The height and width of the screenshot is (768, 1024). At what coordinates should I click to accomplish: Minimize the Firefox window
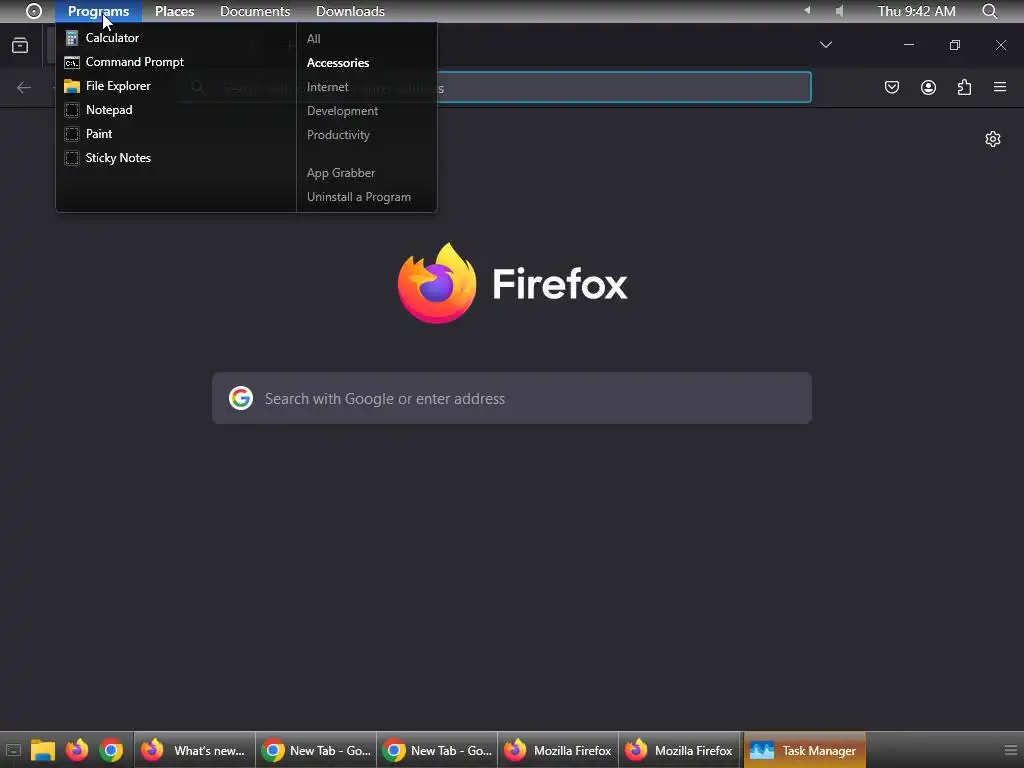pos(908,45)
